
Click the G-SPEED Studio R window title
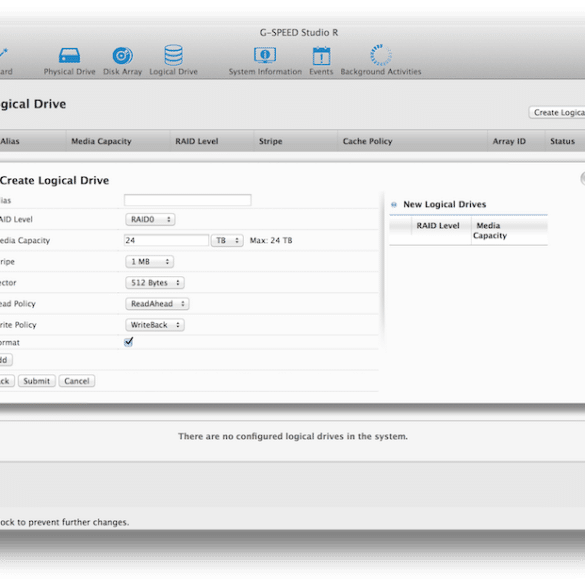299,33
